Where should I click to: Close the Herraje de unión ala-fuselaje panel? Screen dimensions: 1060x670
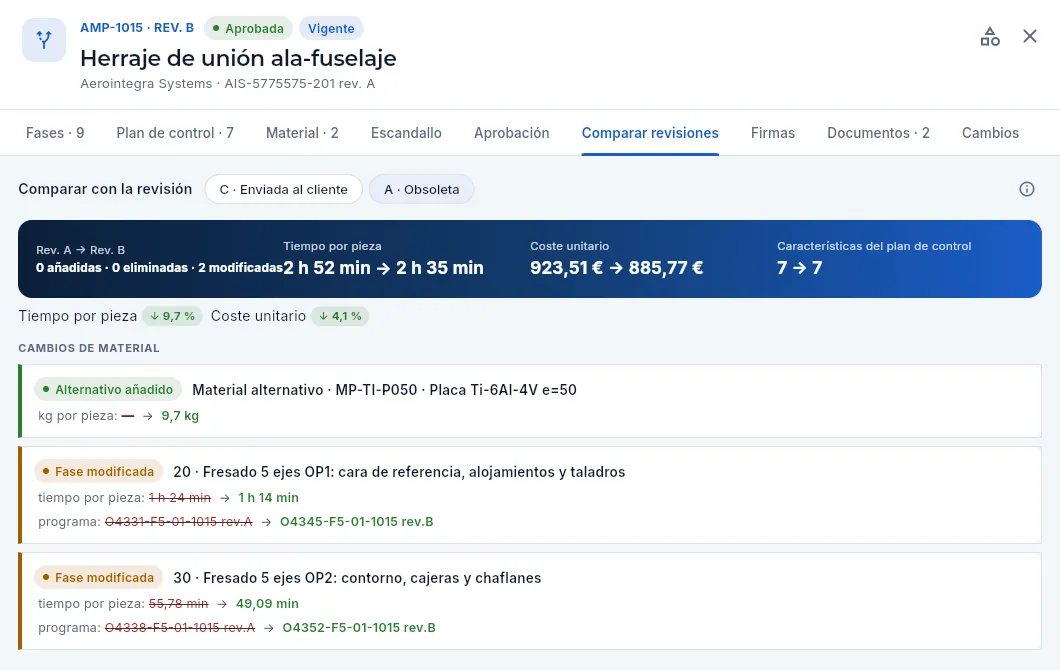point(1030,37)
